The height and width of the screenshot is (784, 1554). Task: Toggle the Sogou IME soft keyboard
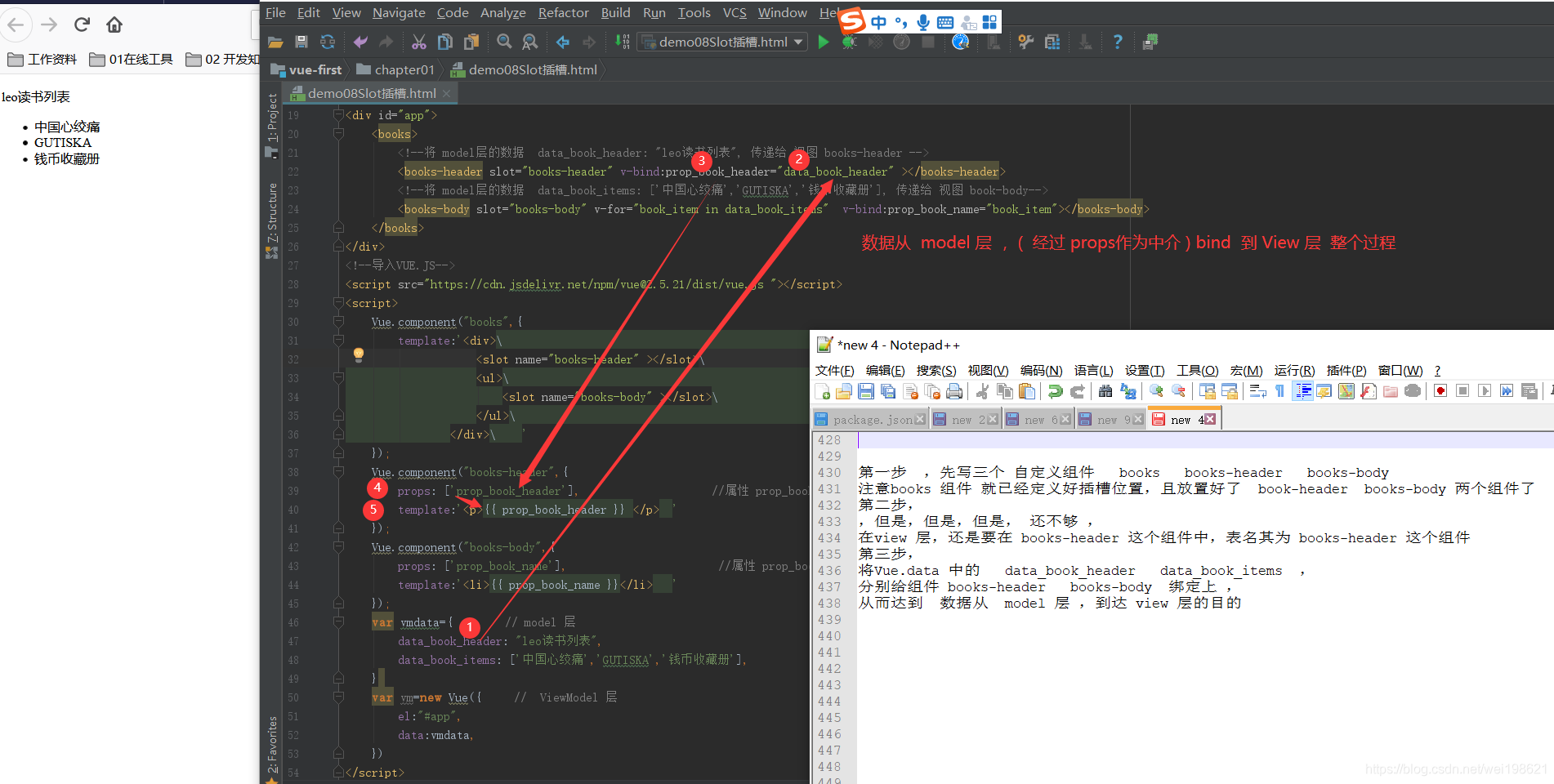(945, 22)
